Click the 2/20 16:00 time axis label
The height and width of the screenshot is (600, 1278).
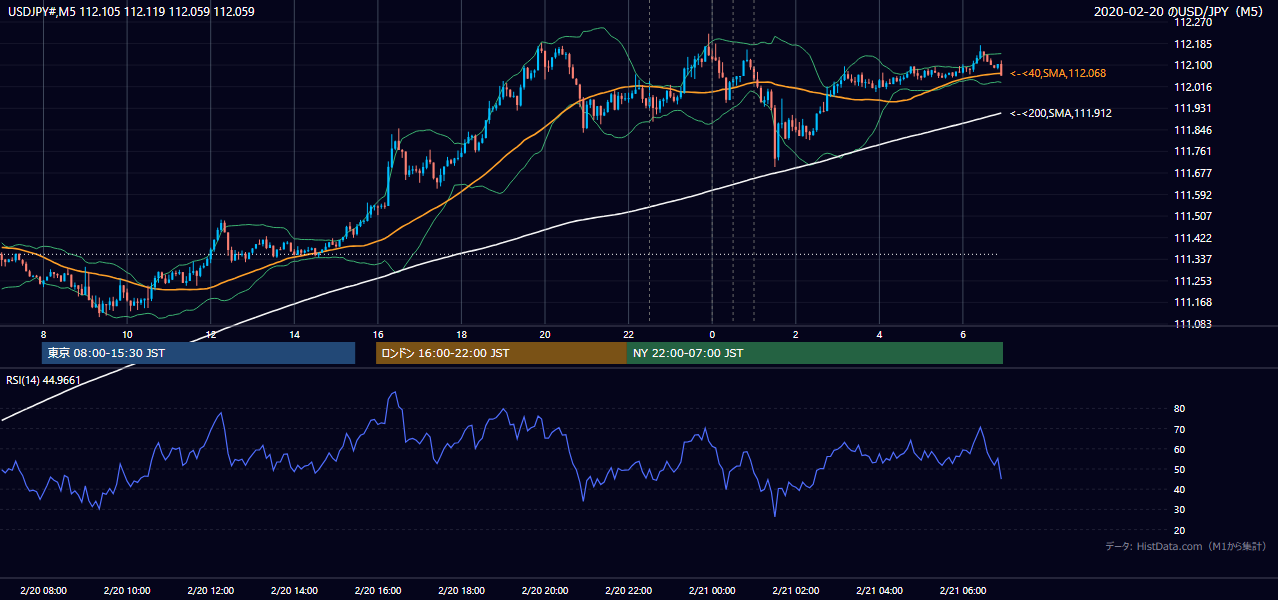[x=377, y=591]
